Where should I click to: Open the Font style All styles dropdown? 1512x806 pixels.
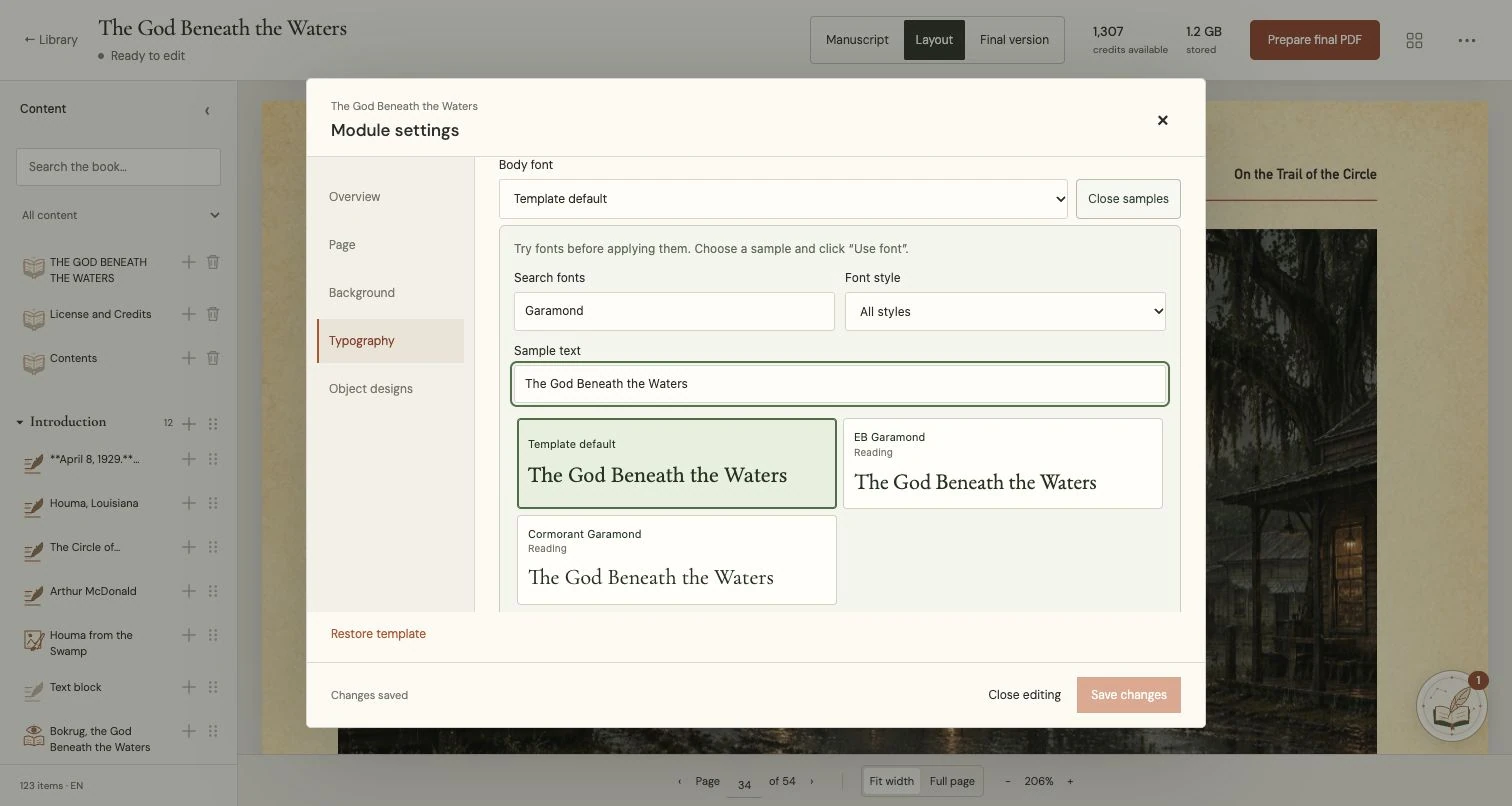1005,311
